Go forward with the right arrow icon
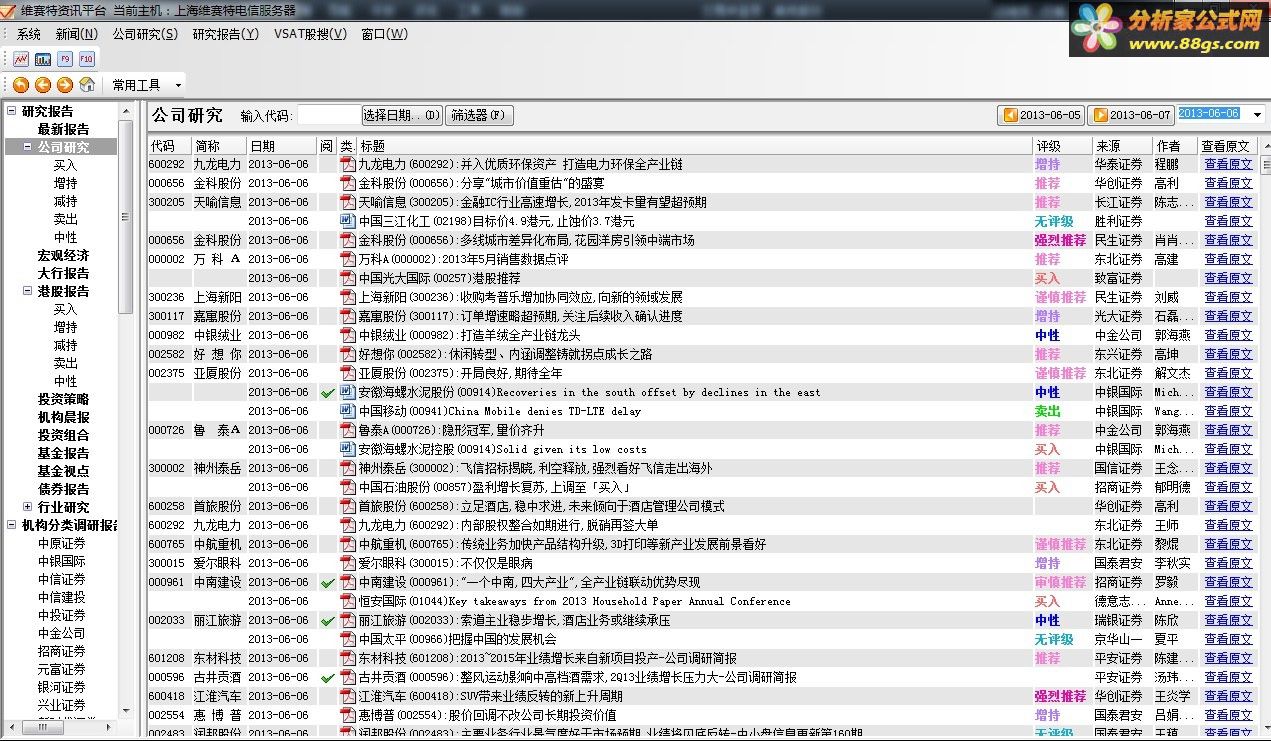The image size is (1271, 741). (x=65, y=85)
